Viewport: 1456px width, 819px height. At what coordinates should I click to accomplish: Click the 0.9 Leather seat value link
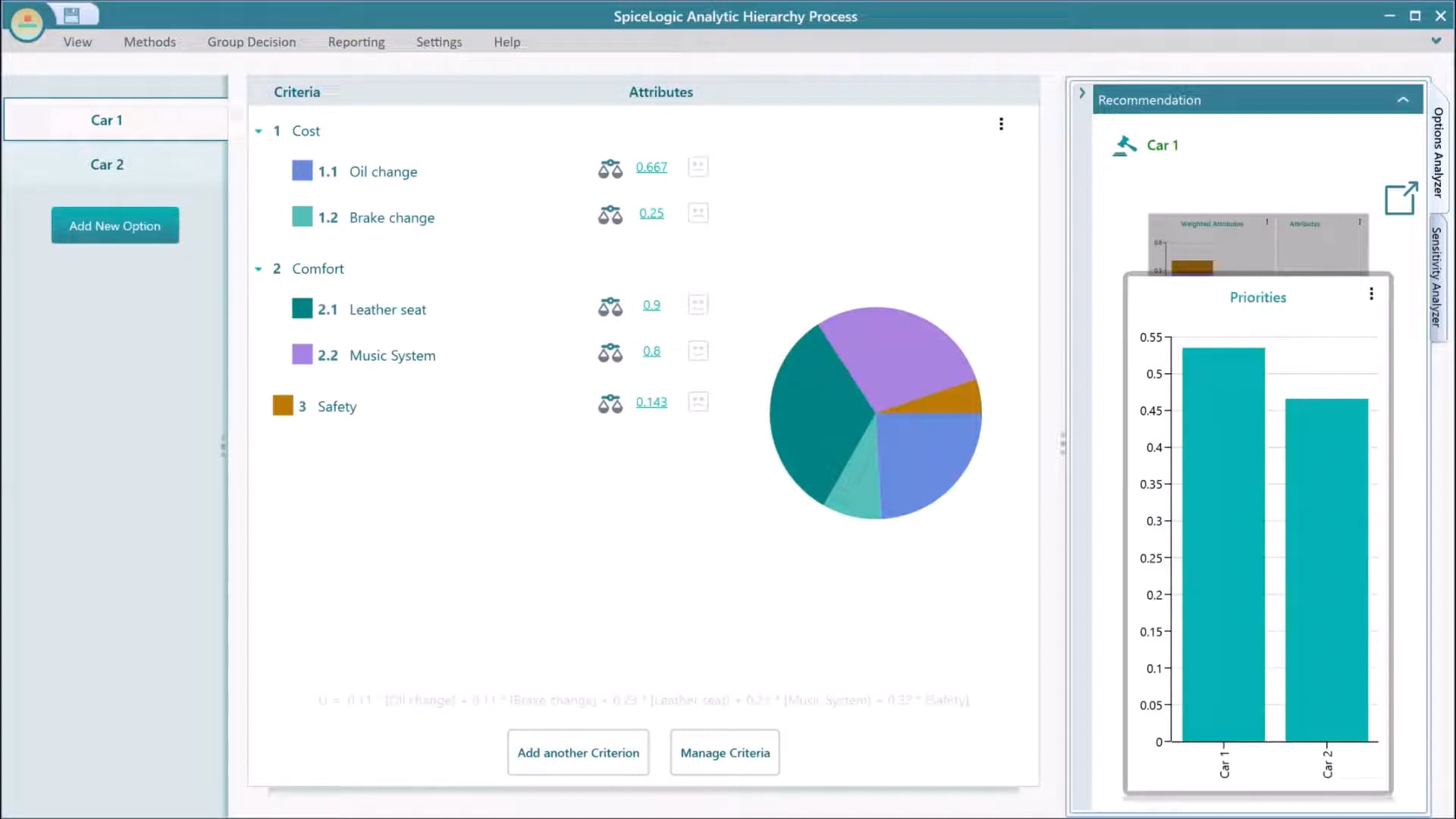point(651,305)
